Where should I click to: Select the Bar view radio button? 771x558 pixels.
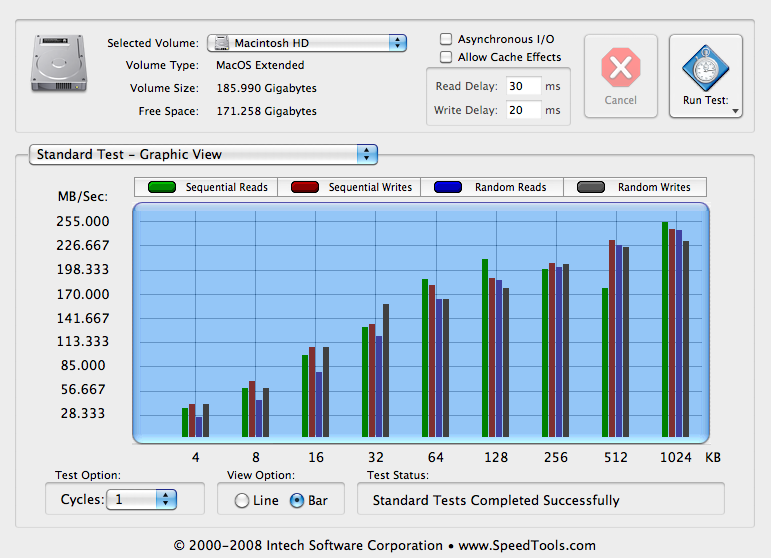[x=297, y=500]
